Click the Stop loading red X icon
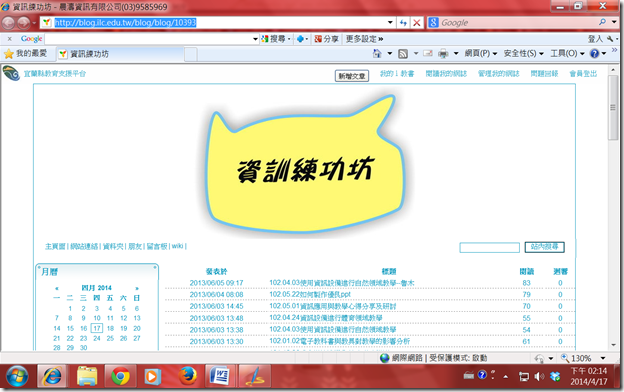This screenshot has width=624, height=392. (x=417, y=23)
